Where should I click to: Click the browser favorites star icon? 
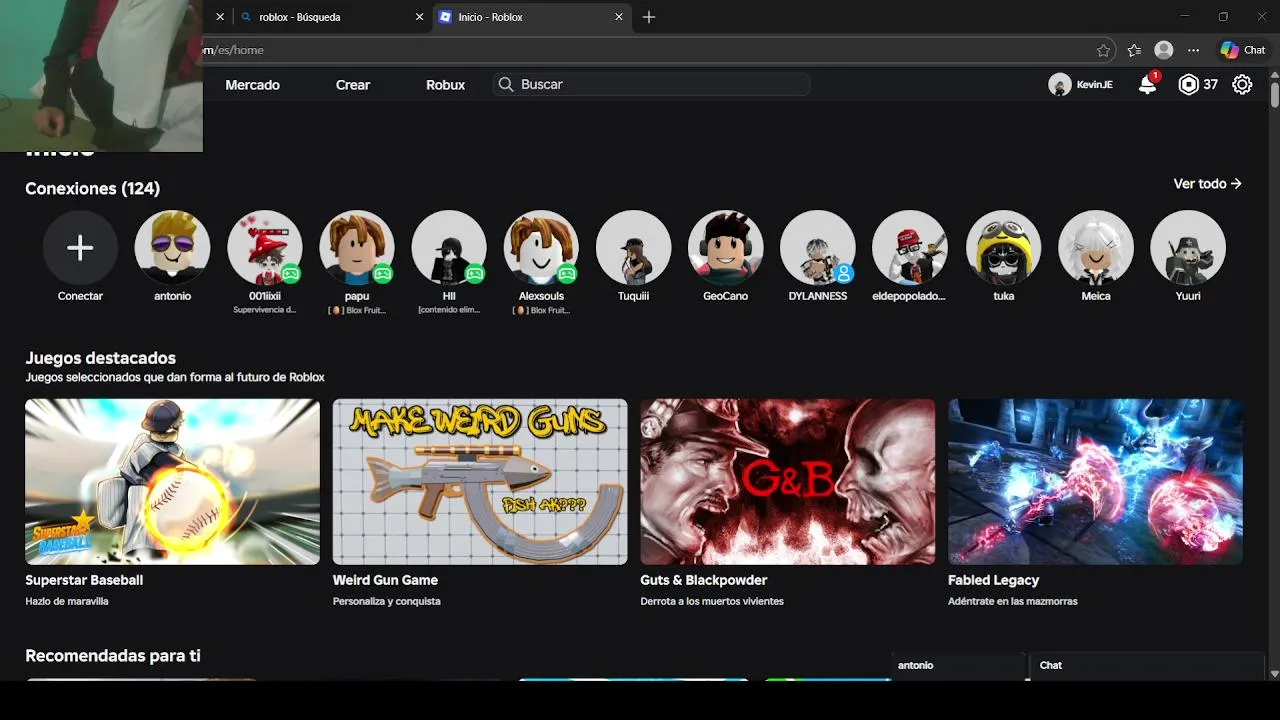pyautogui.click(x=1103, y=50)
